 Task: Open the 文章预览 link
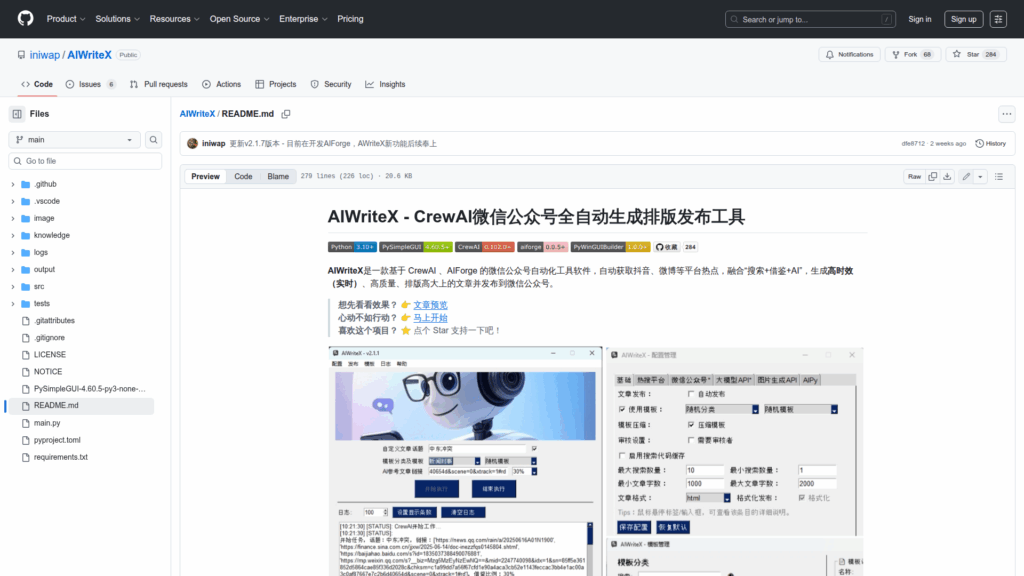click(x=430, y=305)
